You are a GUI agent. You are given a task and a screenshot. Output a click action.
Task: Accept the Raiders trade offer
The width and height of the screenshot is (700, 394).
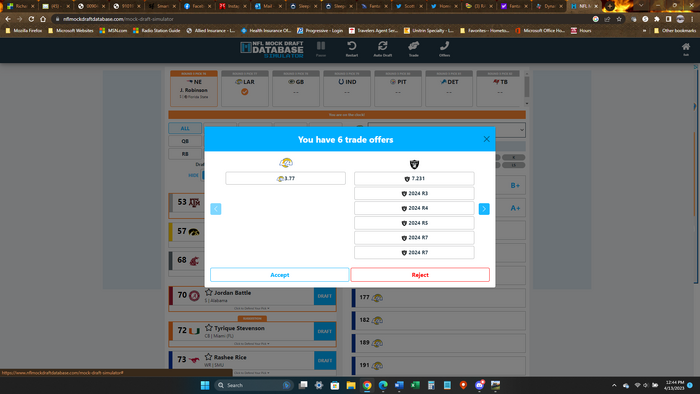pos(279,275)
